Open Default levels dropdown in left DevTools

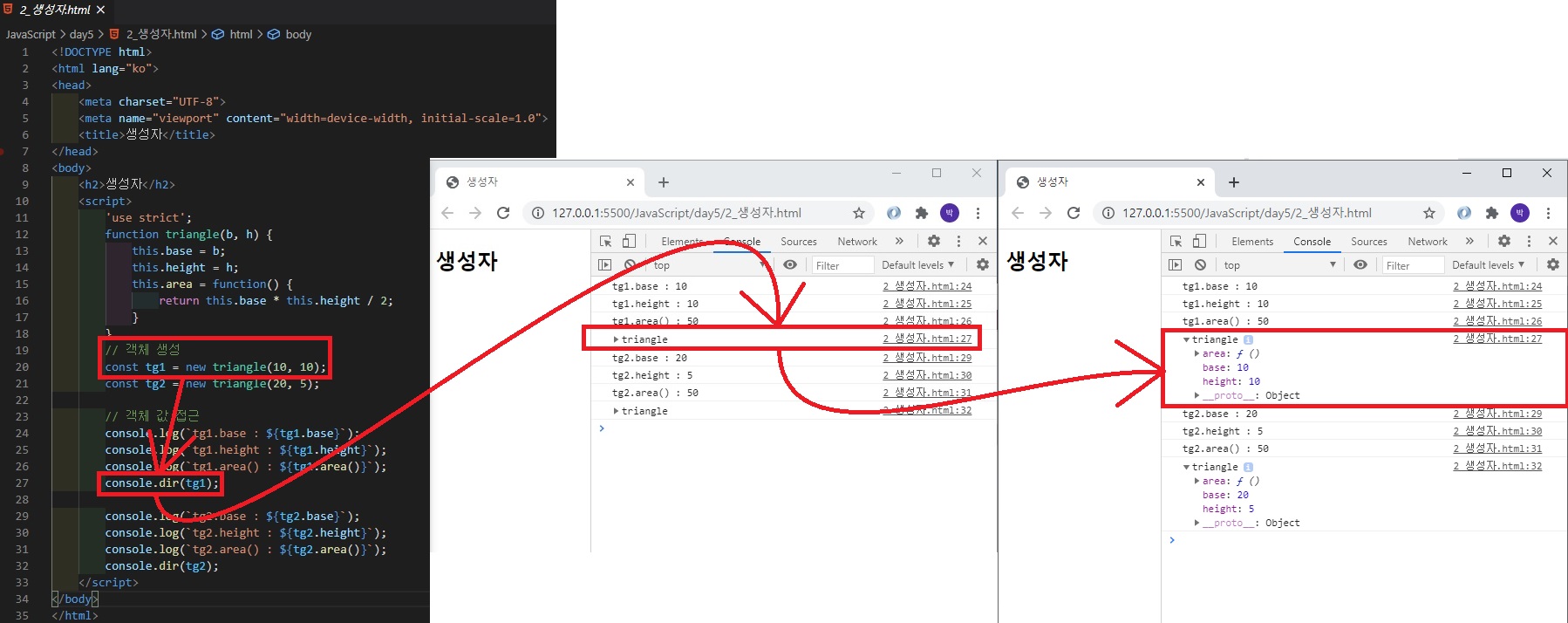[x=918, y=264]
